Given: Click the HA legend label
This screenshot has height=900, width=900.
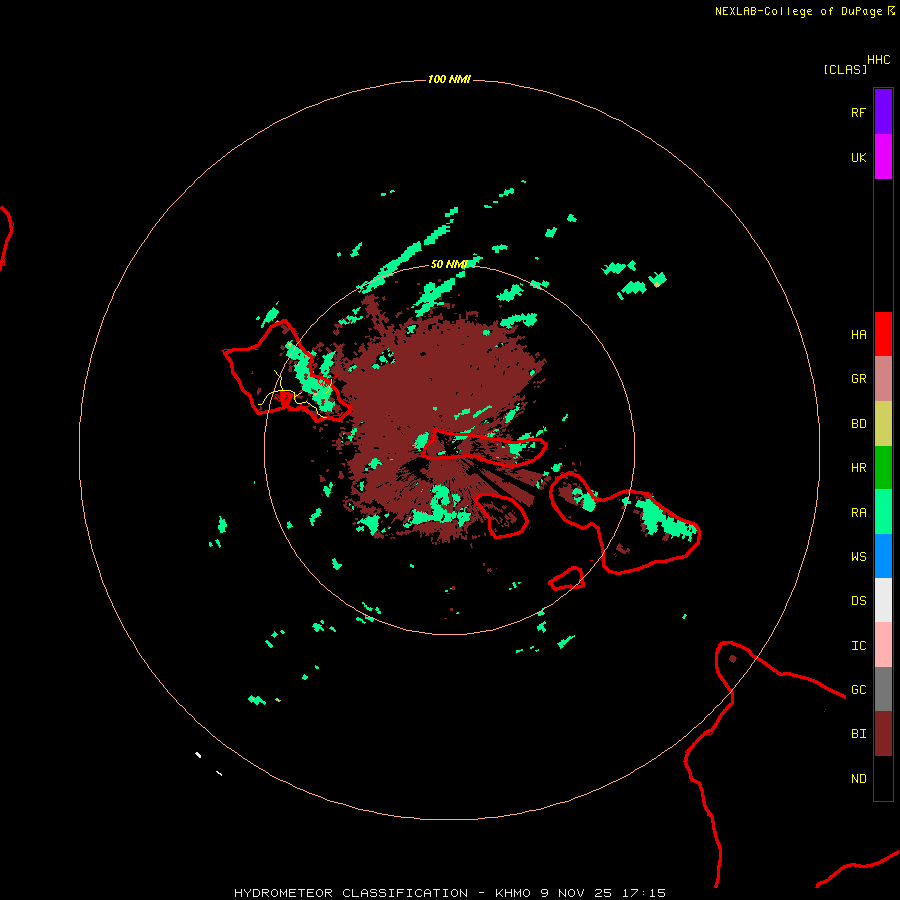Looking at the screenshot, I should click(x=858, y=335).
